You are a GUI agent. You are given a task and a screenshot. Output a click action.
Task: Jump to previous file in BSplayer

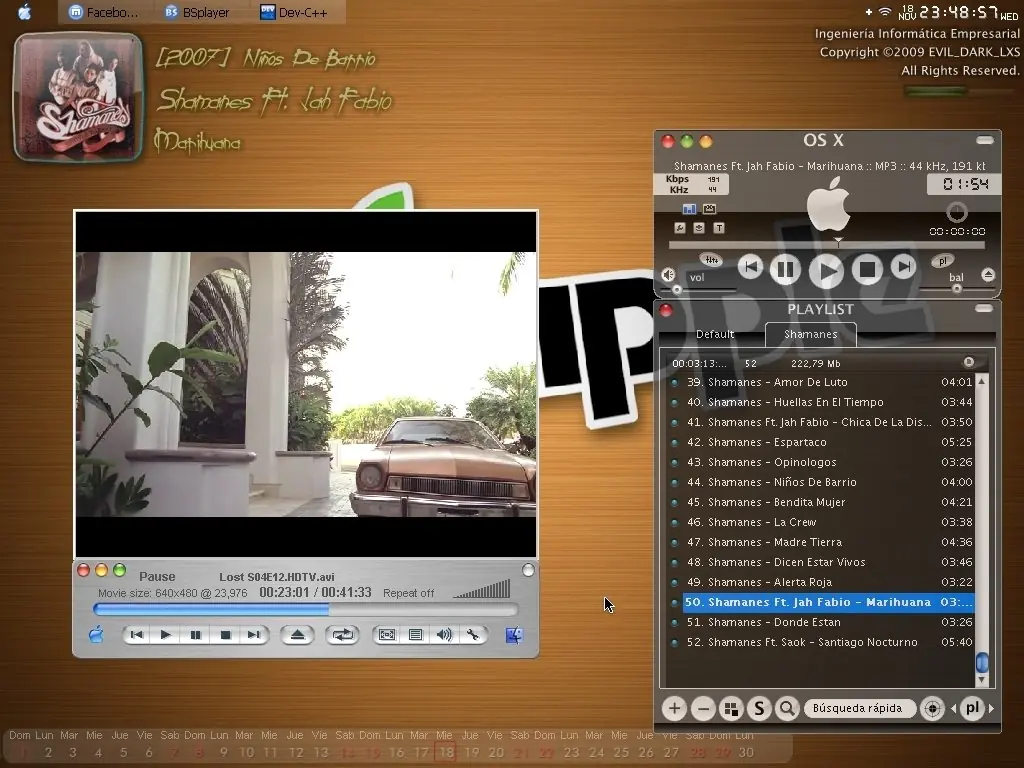pyautogui.click(x=136, y=635)
